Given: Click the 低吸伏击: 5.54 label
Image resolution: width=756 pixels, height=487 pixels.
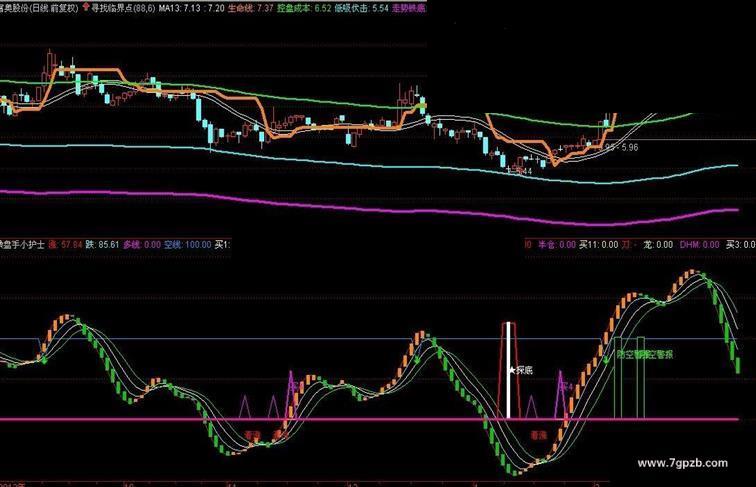Looking at the screenshot, I should (362, 8).
